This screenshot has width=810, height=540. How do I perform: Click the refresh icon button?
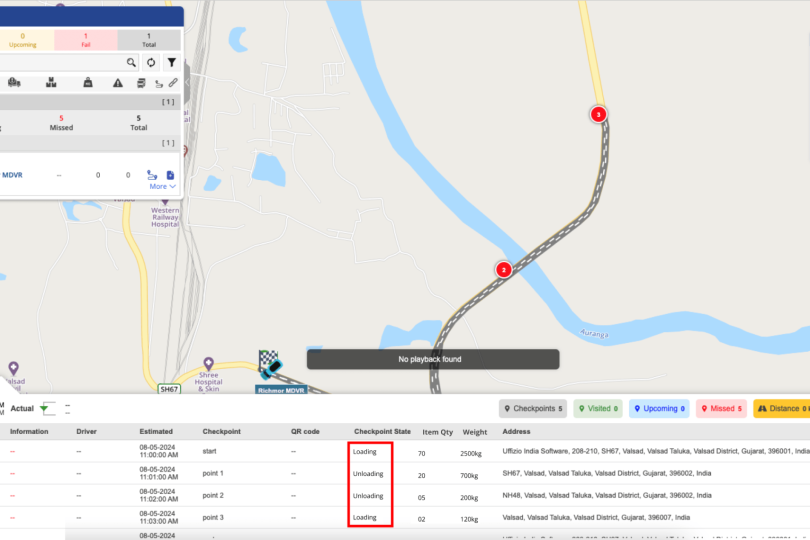[151, 62]
